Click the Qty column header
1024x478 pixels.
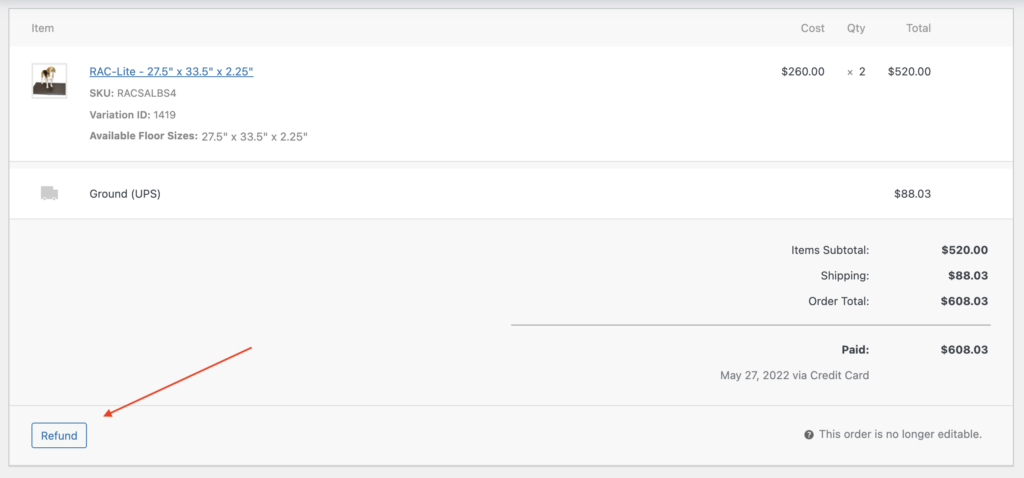pos(856,28)
